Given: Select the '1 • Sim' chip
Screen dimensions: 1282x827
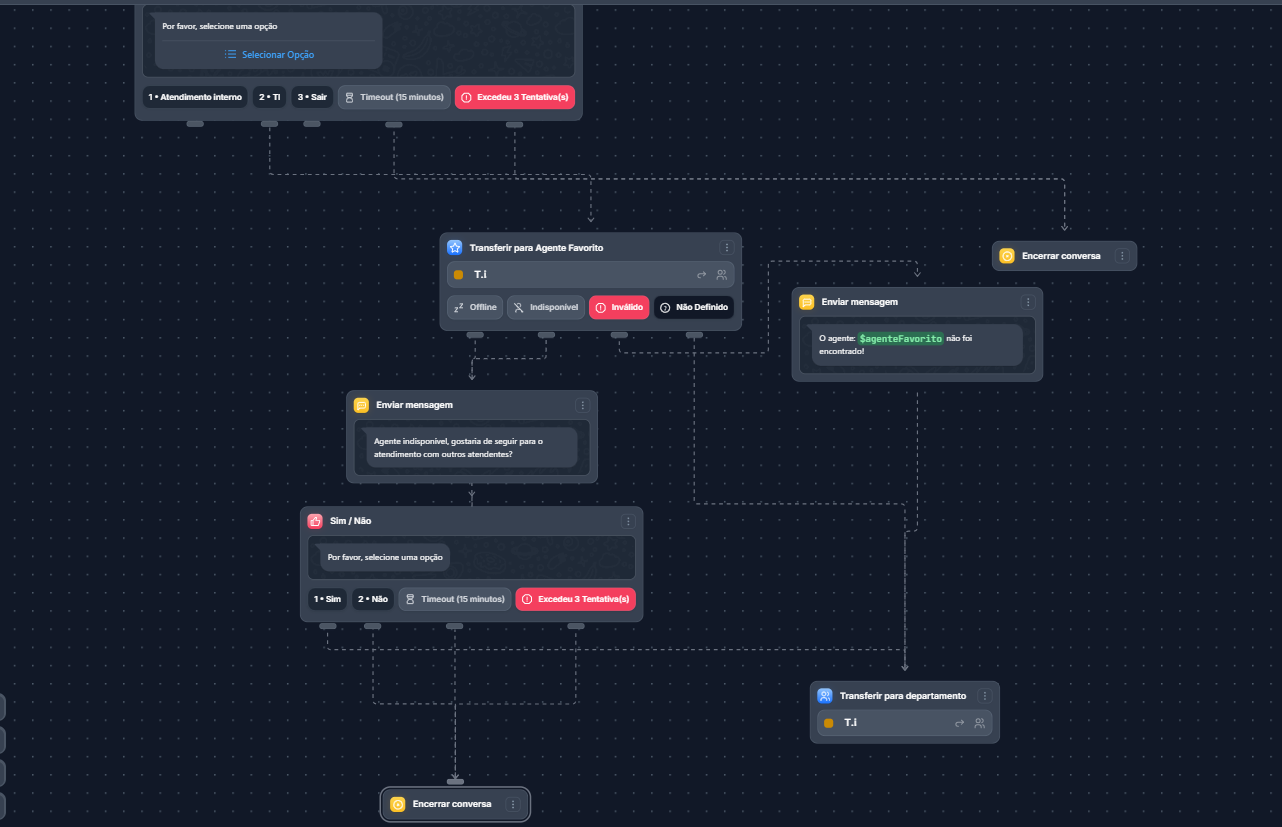Looking at the screenshot, I should point(327,599).
